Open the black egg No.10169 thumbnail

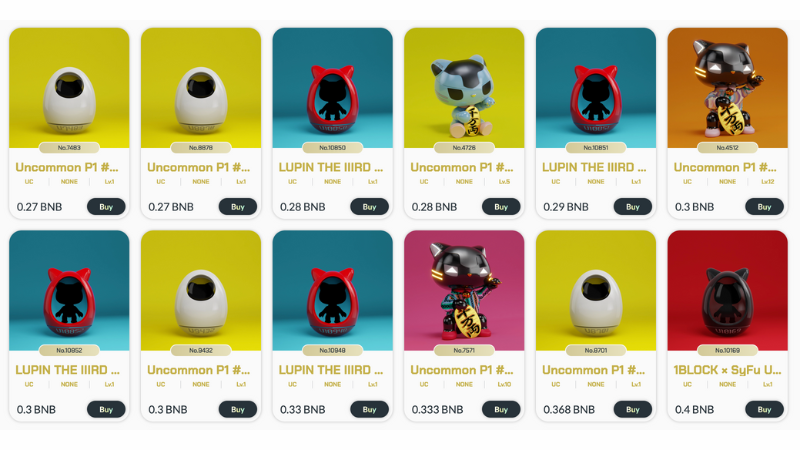click(x=728, y=290)
